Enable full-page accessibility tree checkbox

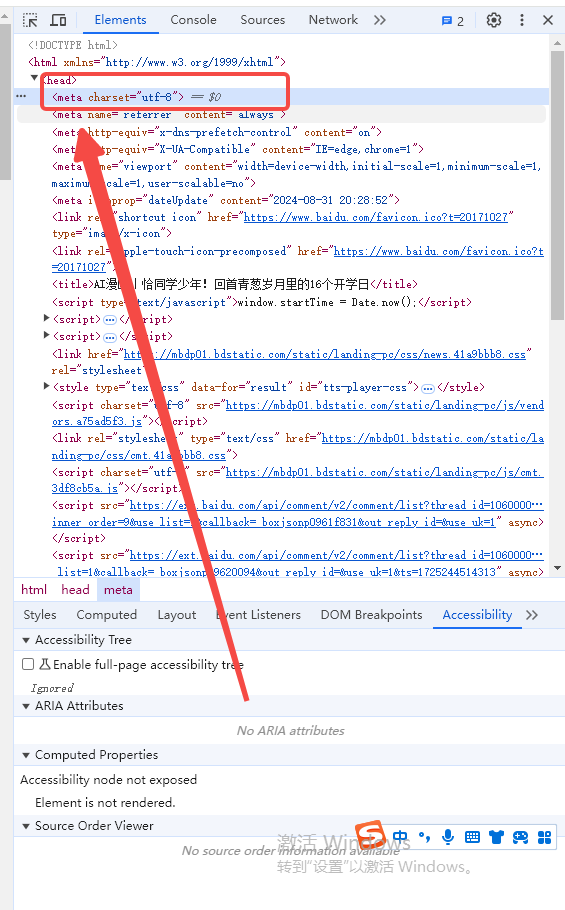28,664
